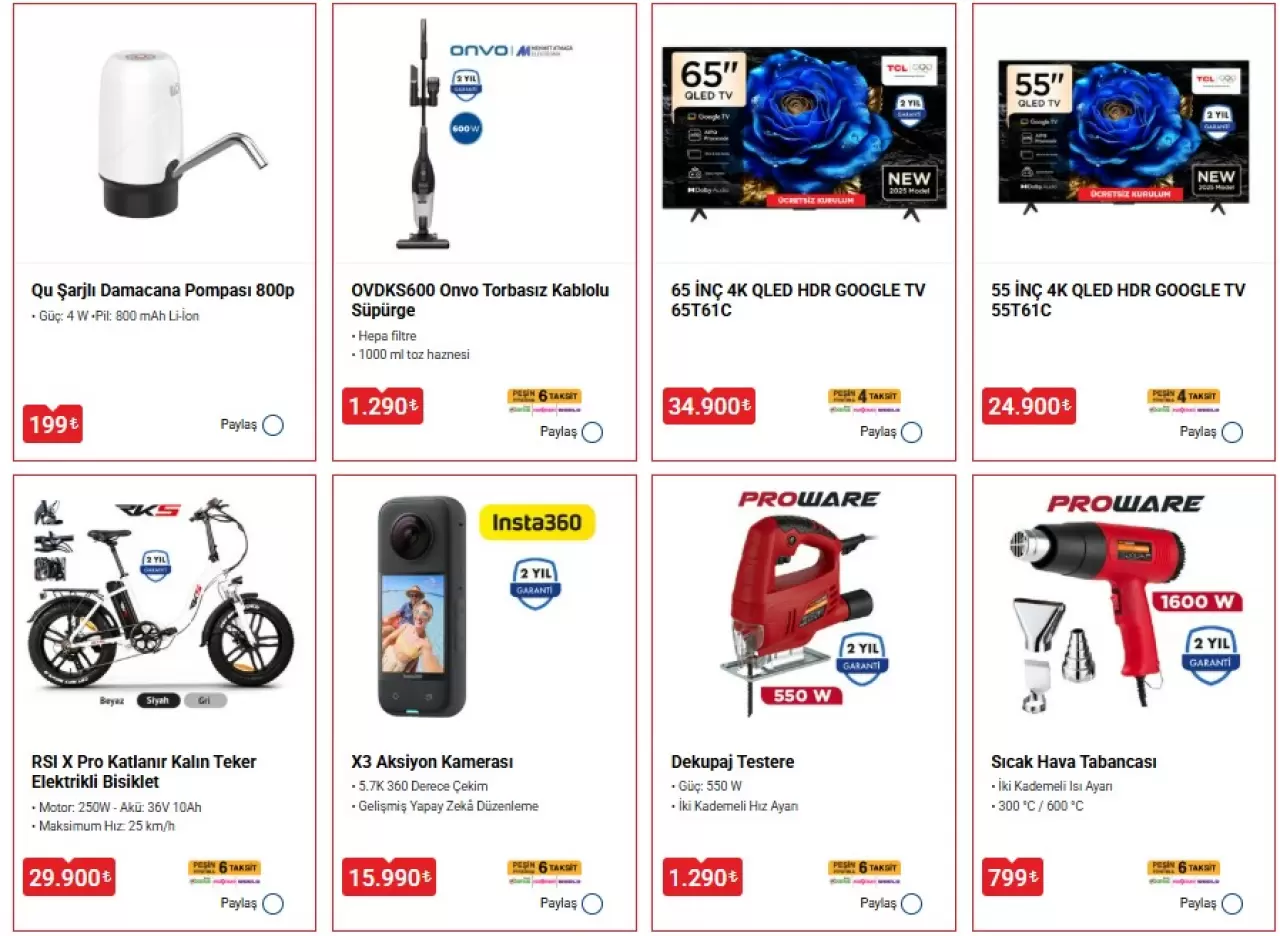Toggle Paylaş circle for RSI X Pro bike
Image resolution: width=1280 pixels, height=936 pixels.
click(273, 904)
